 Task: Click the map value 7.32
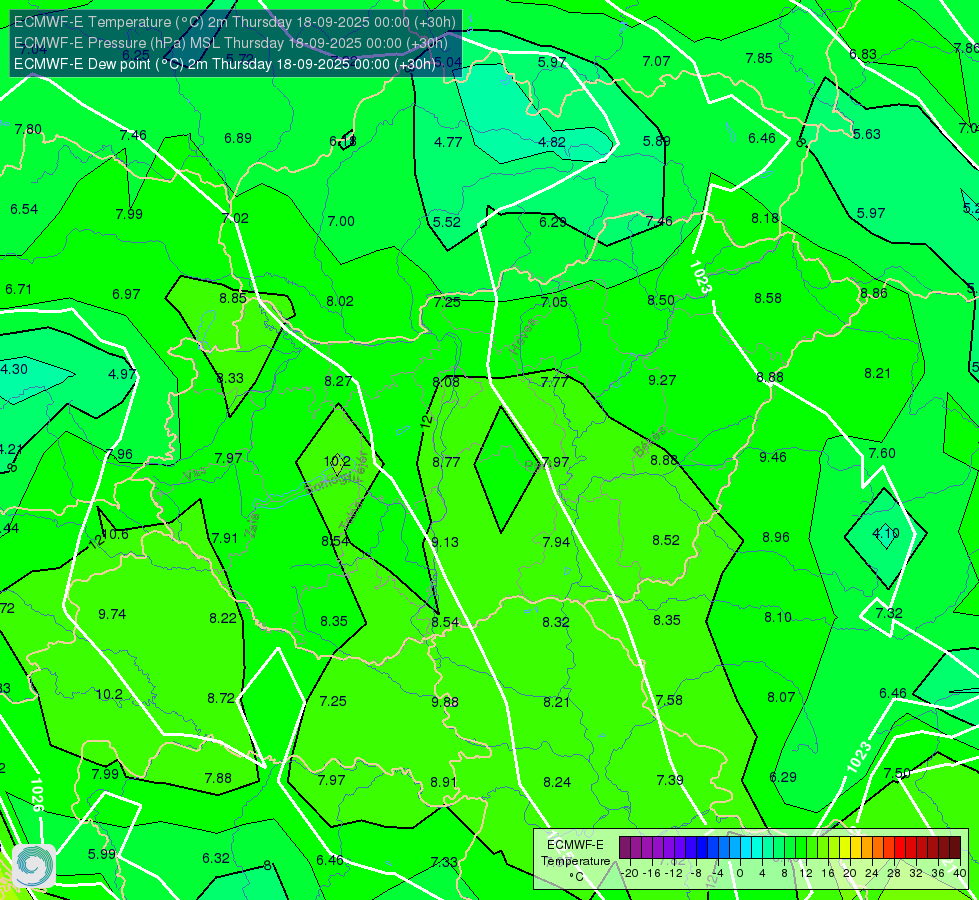[x=888, y=613]
